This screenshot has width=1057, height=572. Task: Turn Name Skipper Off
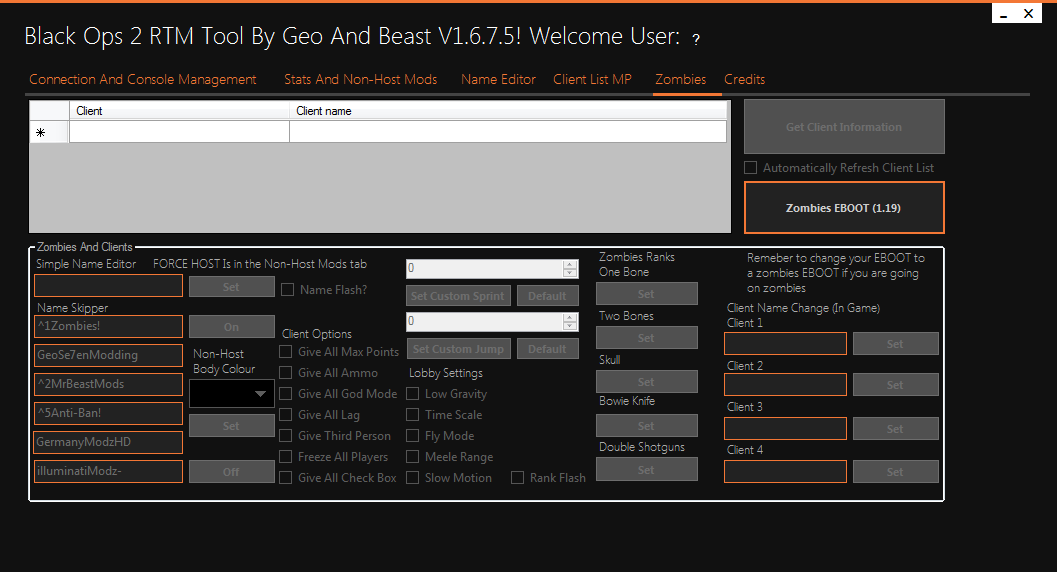pos(231,472)
